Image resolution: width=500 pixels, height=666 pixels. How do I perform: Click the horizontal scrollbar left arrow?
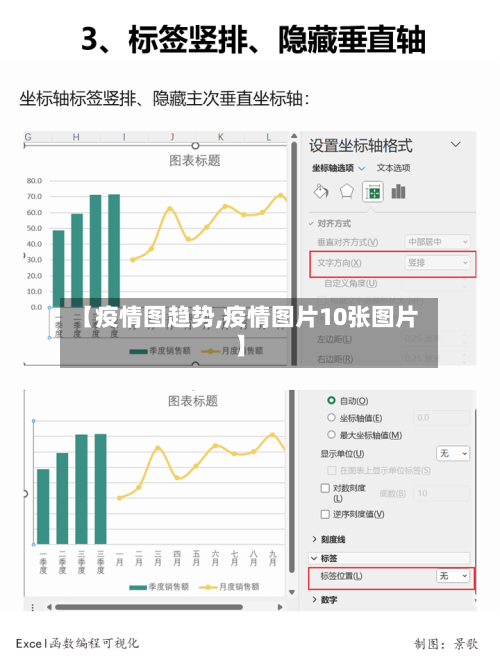click(49, 607)
